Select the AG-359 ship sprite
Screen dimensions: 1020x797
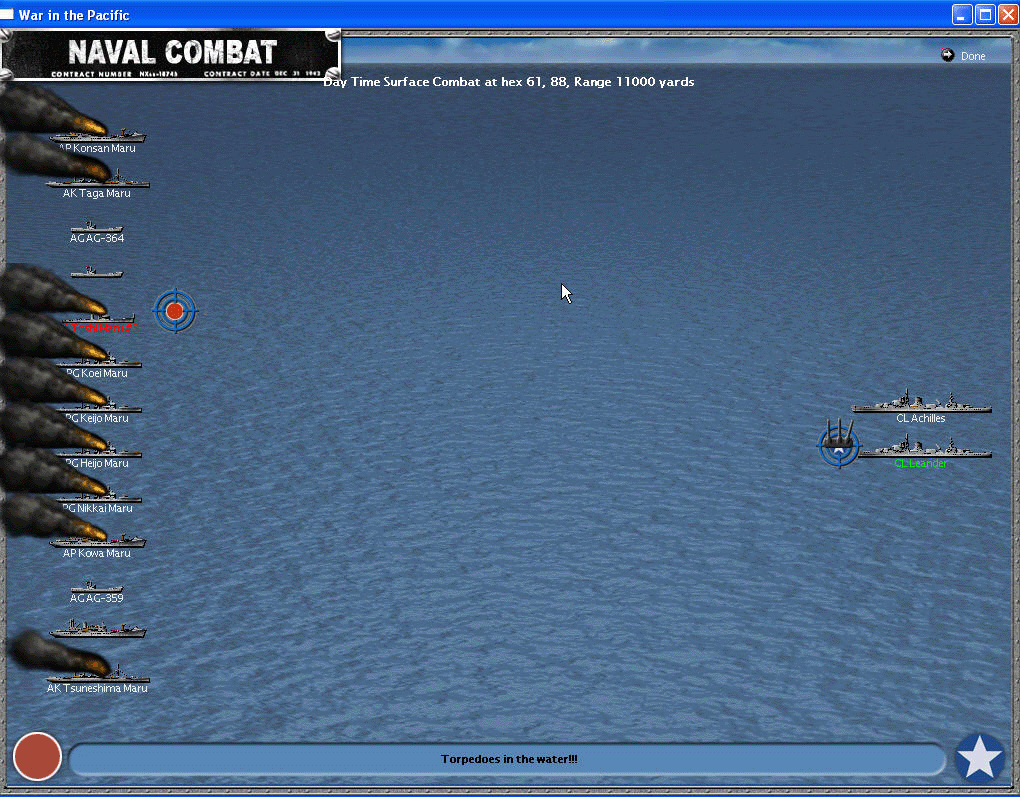(96, 587)
